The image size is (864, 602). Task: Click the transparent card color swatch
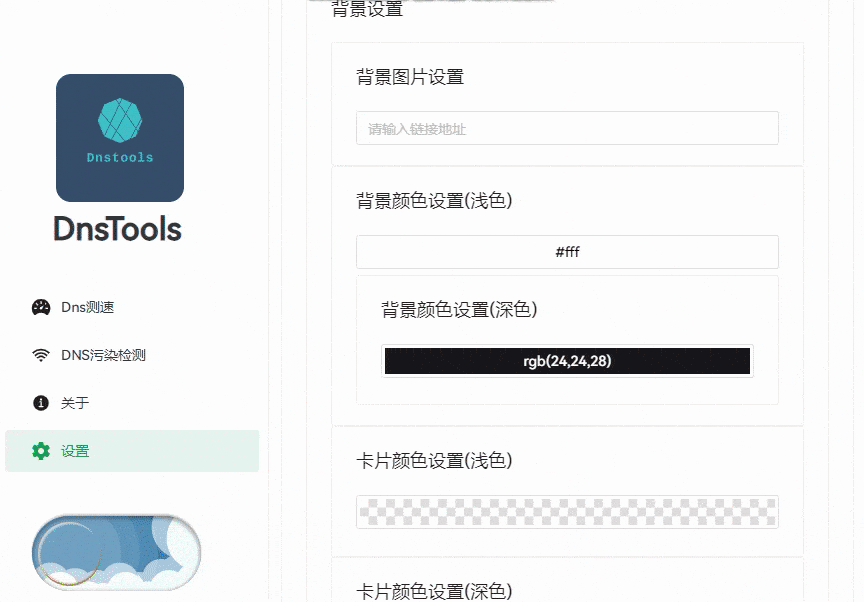tap(567, 512)
